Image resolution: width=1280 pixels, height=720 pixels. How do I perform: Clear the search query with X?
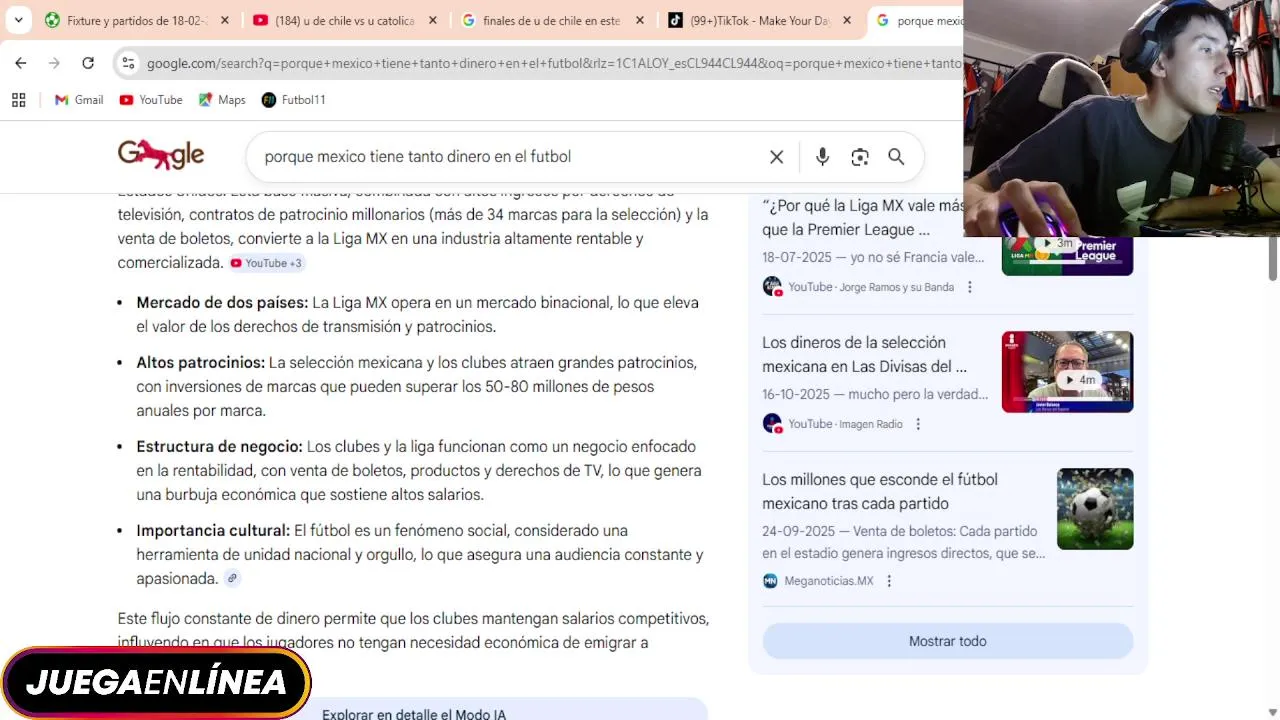(x=776, y=157)
